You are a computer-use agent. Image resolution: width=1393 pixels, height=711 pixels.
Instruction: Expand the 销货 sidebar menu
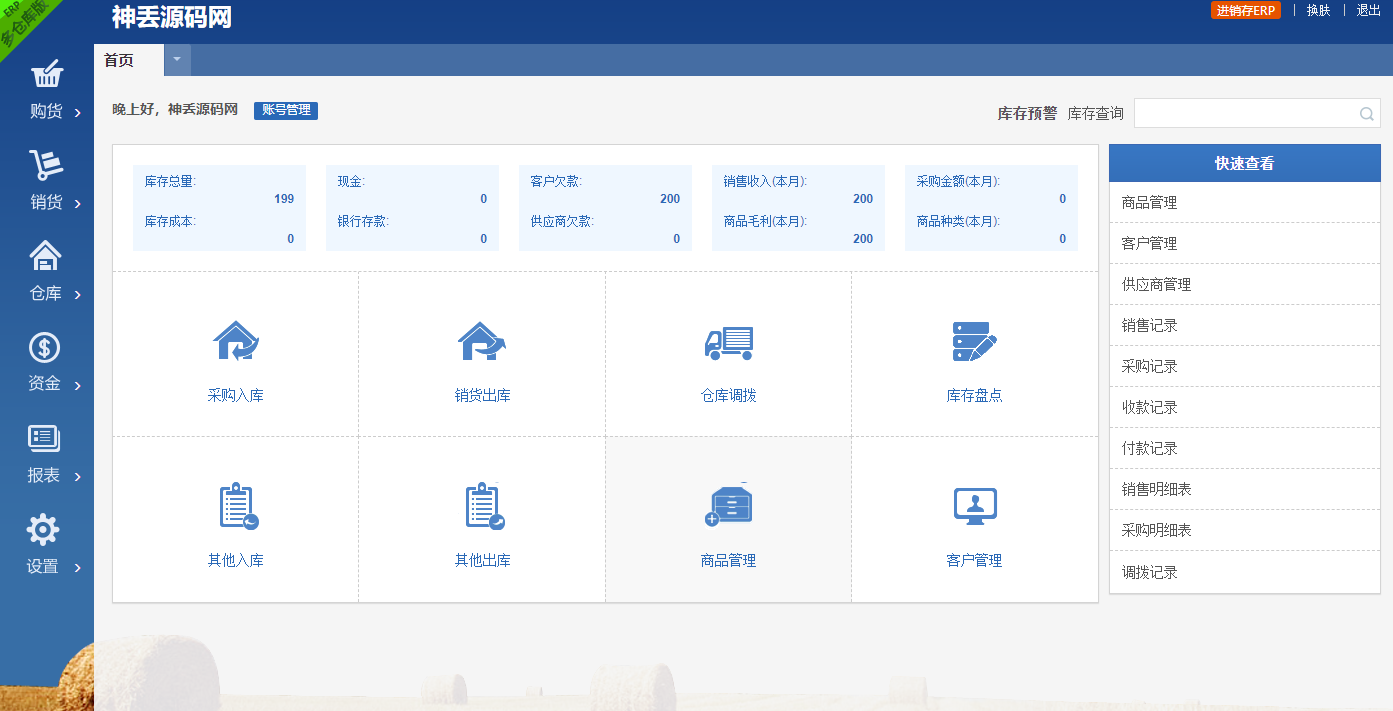(x=46, y=182)
